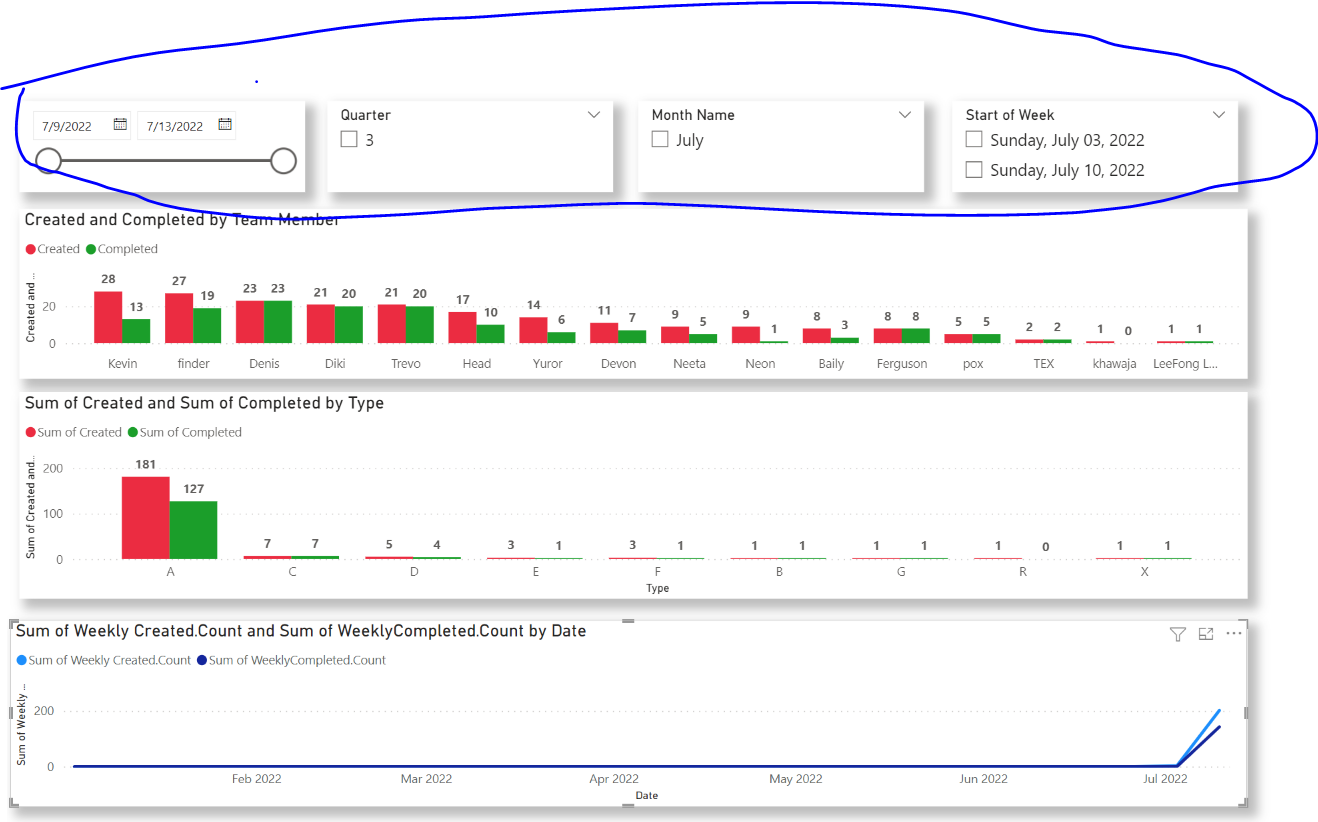The height and width of the screenshot is (822, 1318).
Task: Select Kevin's red Created bar of 28
Action: pyautogui.click(x=108, y=317)
